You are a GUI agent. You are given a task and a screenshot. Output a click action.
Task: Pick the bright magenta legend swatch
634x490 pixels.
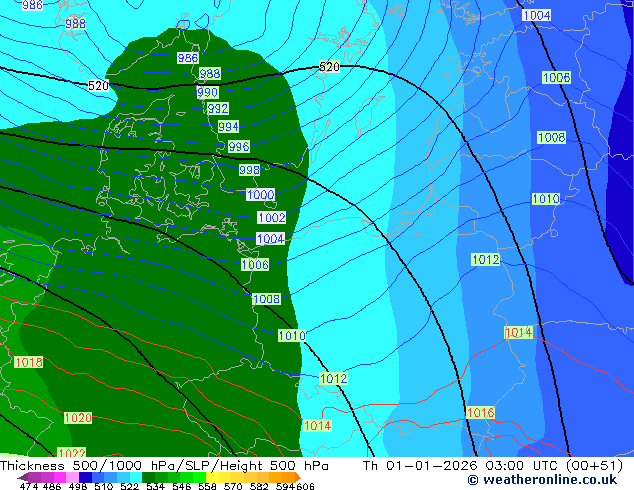coord(60,477)
